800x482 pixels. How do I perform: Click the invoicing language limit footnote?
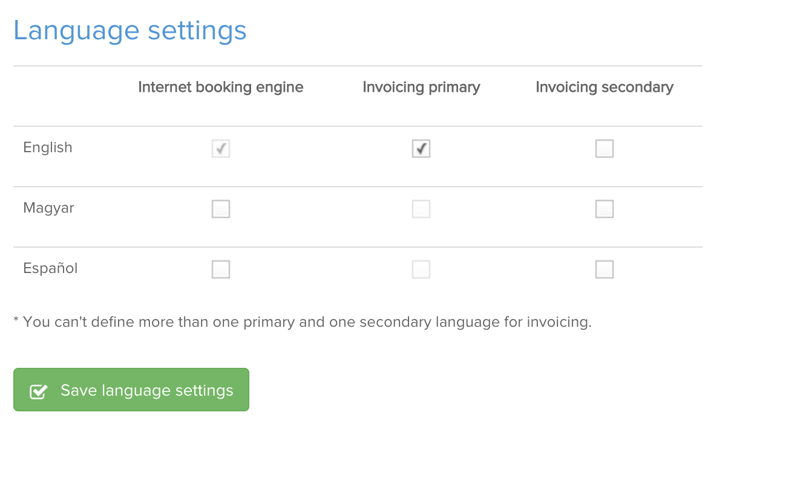click(302, 322)
